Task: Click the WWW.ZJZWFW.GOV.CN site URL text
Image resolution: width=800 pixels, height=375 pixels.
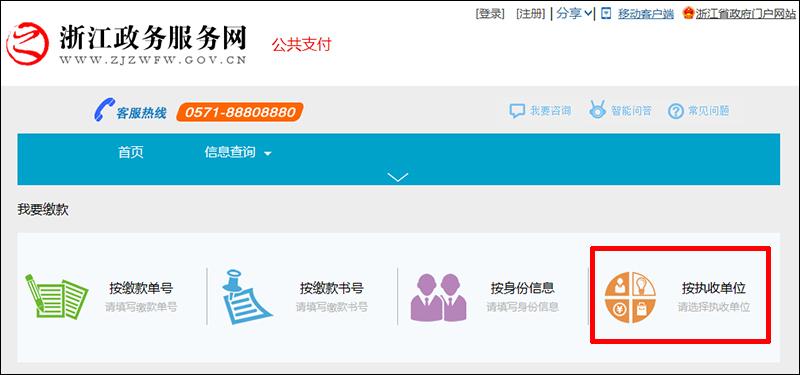Action: [x=153, y=60]
